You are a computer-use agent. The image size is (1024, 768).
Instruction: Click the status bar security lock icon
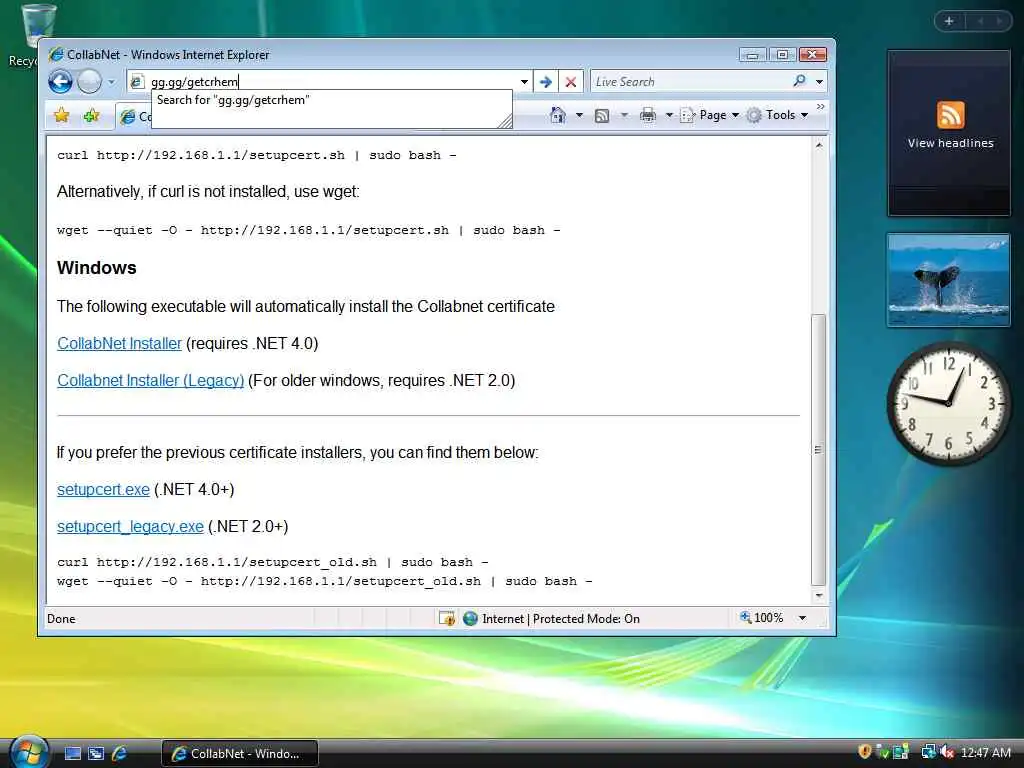coord(447,618)
